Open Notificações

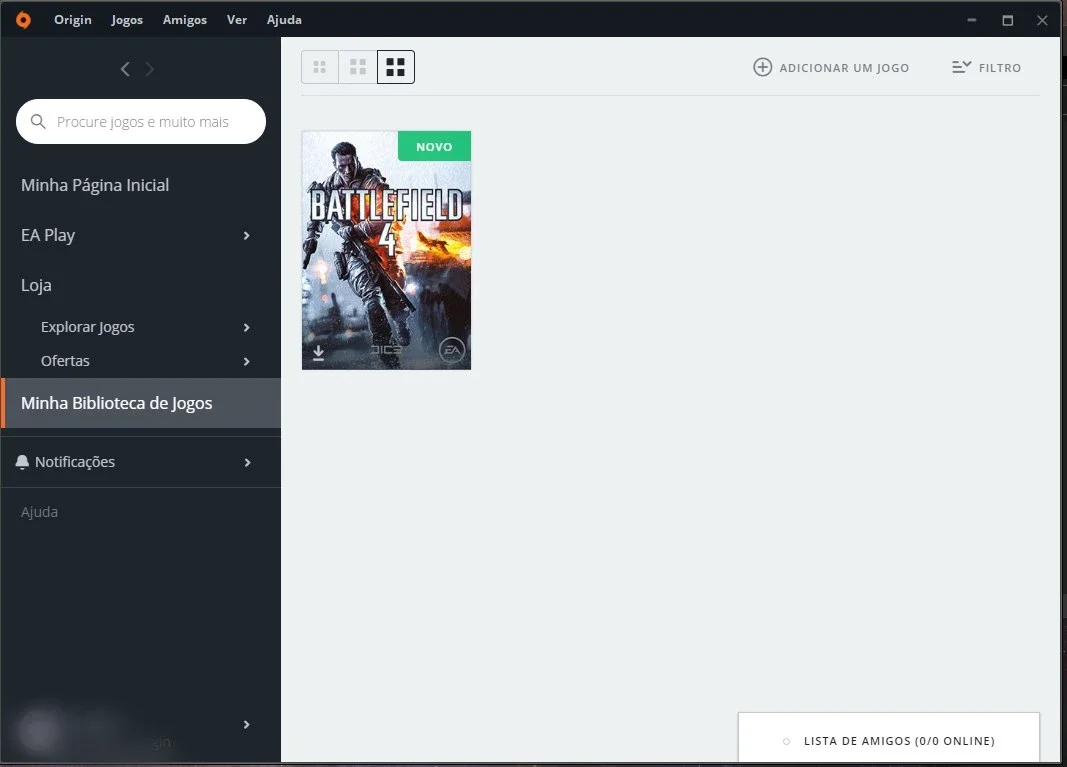75,462
